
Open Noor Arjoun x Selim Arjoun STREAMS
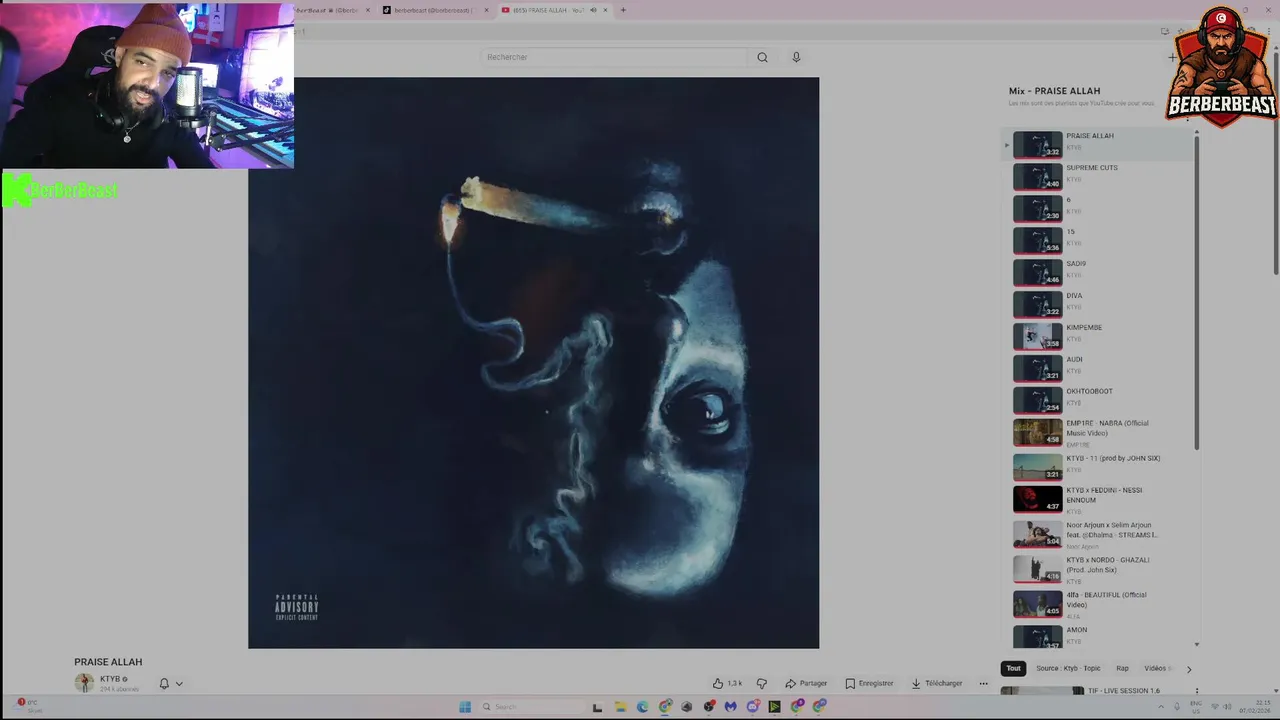(1100, 534)
